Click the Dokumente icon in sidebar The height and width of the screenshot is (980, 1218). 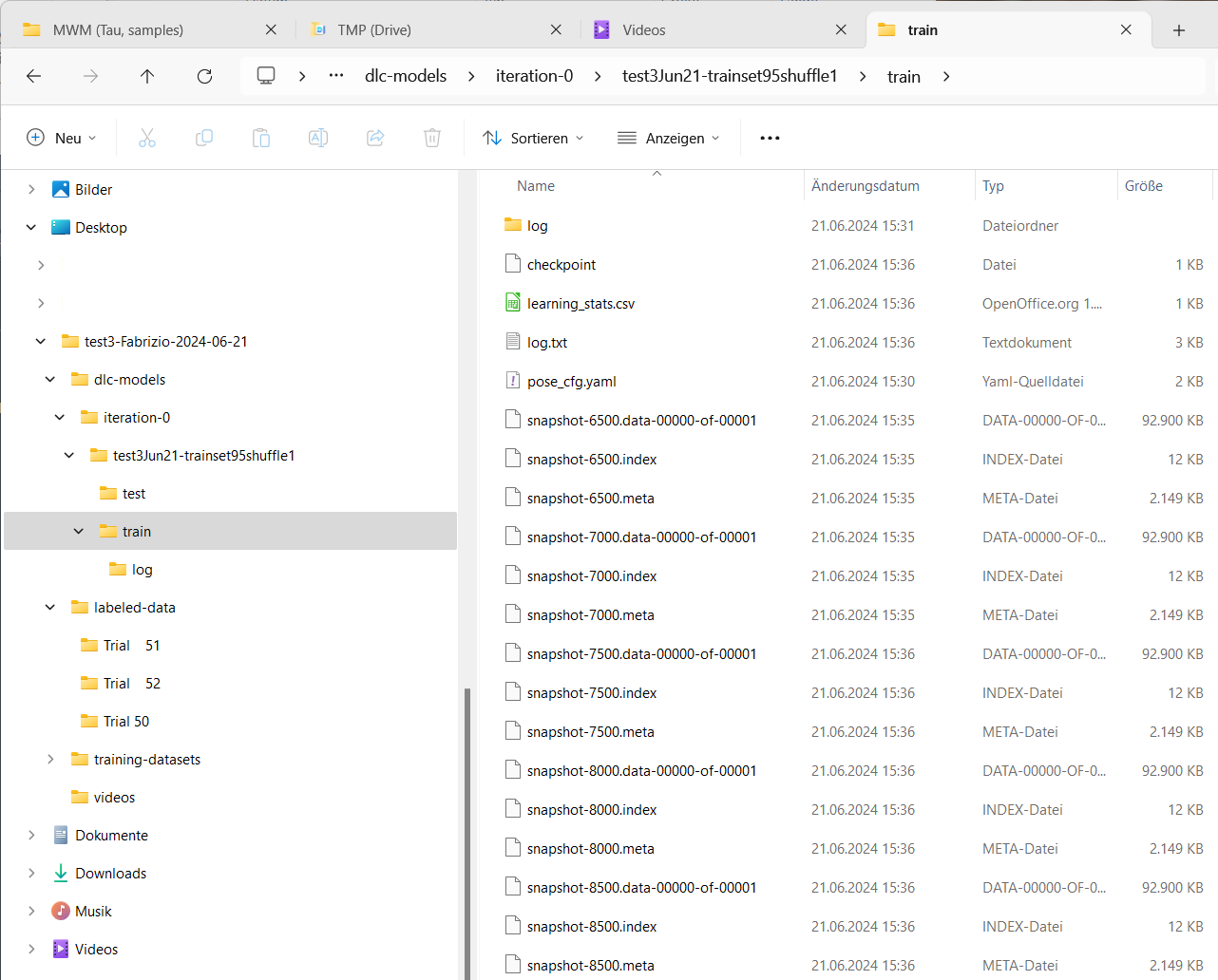[x=61, y=835]
